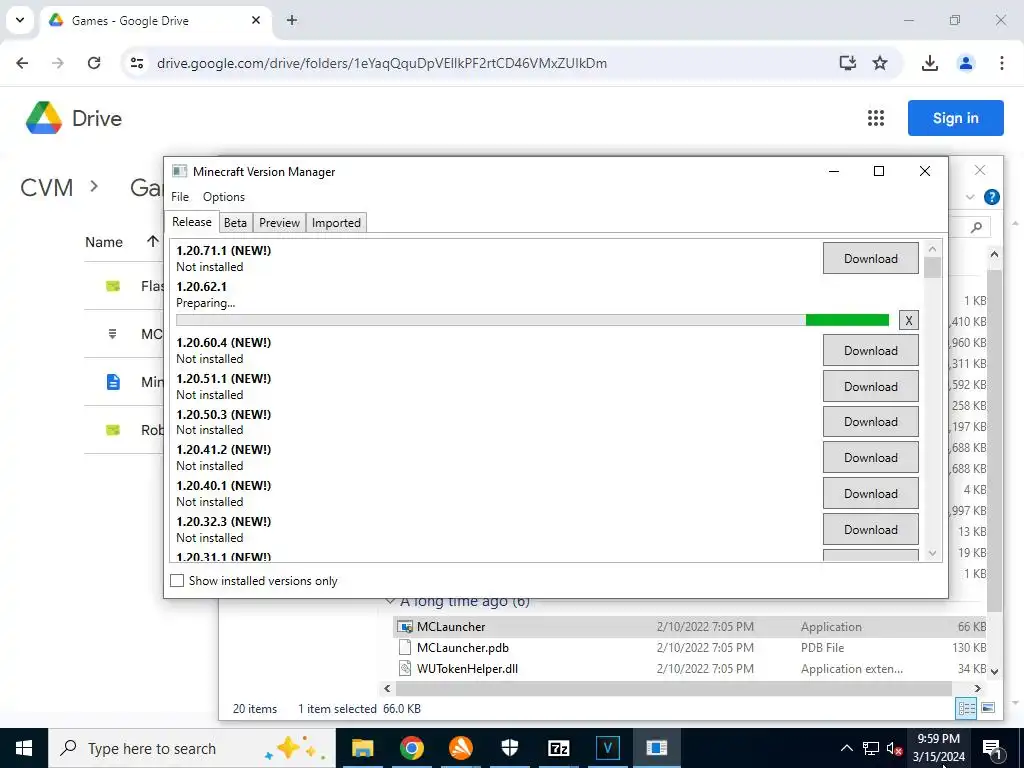Click the CVM breadcrumb in Drive
This screenshot has height=768, width=1024.
(x=46, y=187)
